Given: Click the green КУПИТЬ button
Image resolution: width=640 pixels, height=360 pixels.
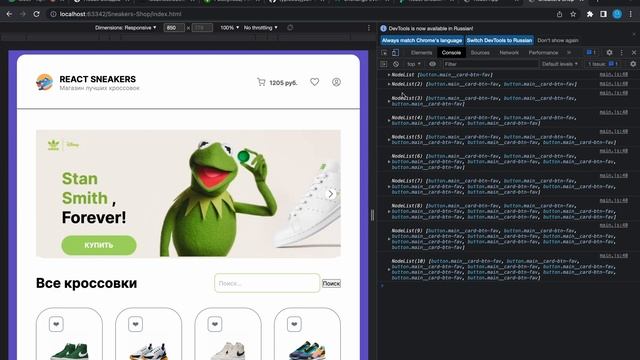Looking at the screenshot, I should 99,245.
